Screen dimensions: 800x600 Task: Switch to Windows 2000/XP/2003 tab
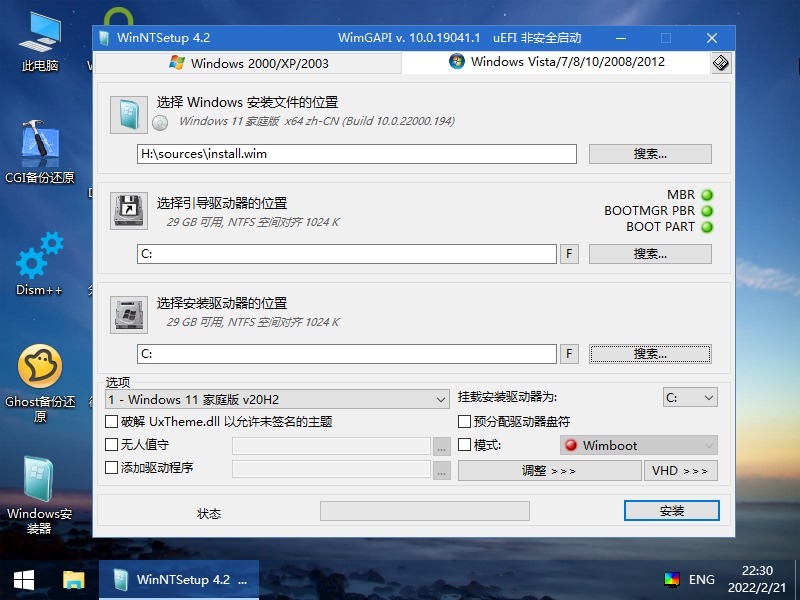coord(248,63)
